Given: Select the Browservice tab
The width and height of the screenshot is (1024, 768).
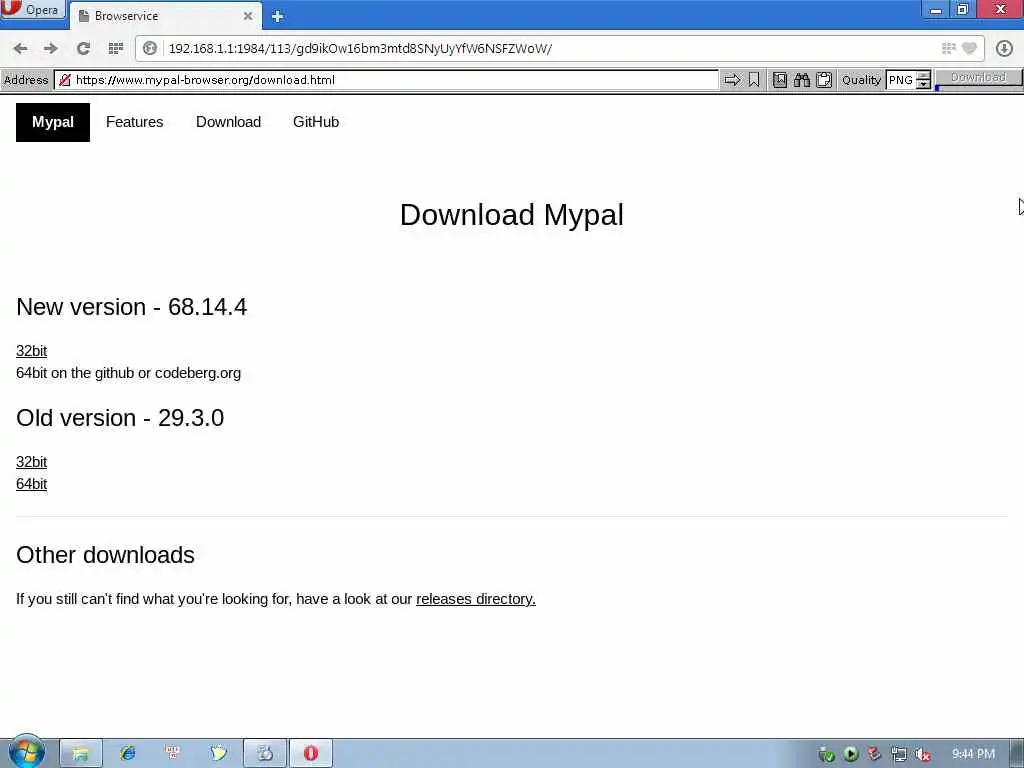Looking at the screenshot, I should (165, 16).
